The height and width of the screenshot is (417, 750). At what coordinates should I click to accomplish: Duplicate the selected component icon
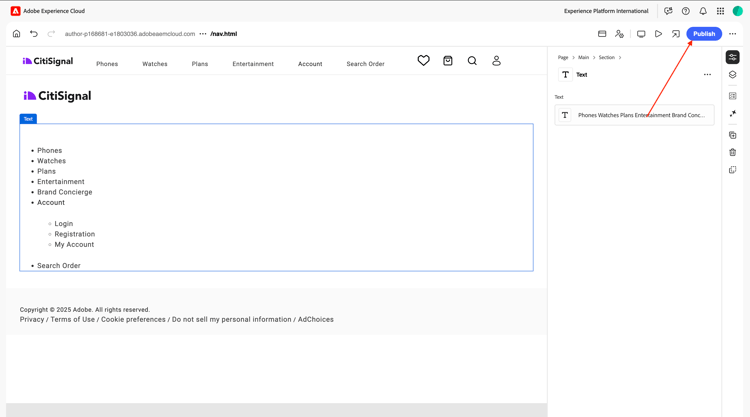point(732,135)
